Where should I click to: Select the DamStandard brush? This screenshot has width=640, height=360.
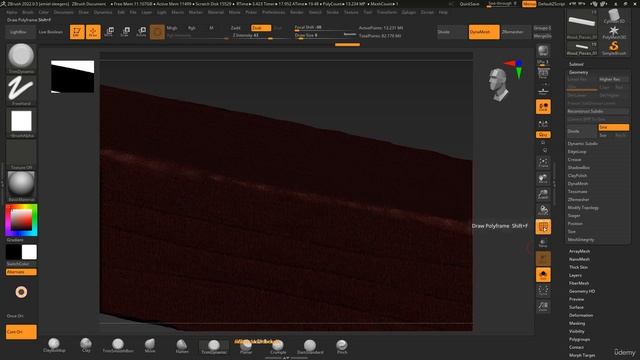[310, 346]
